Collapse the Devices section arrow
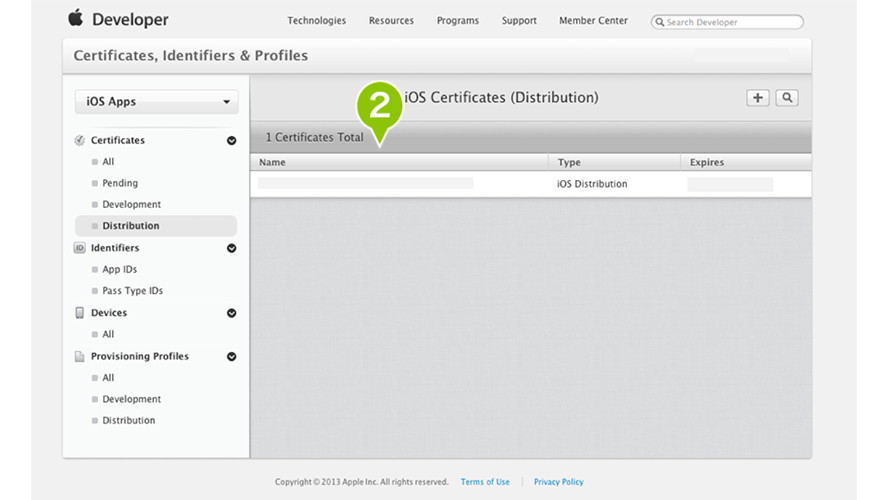The width and height of the screenshot is (889, 500). (x=231, y=313)
